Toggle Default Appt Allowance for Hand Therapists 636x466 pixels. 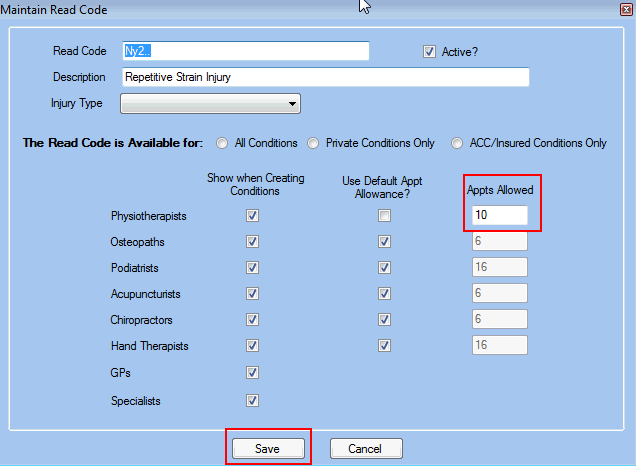tap(385, 346)
